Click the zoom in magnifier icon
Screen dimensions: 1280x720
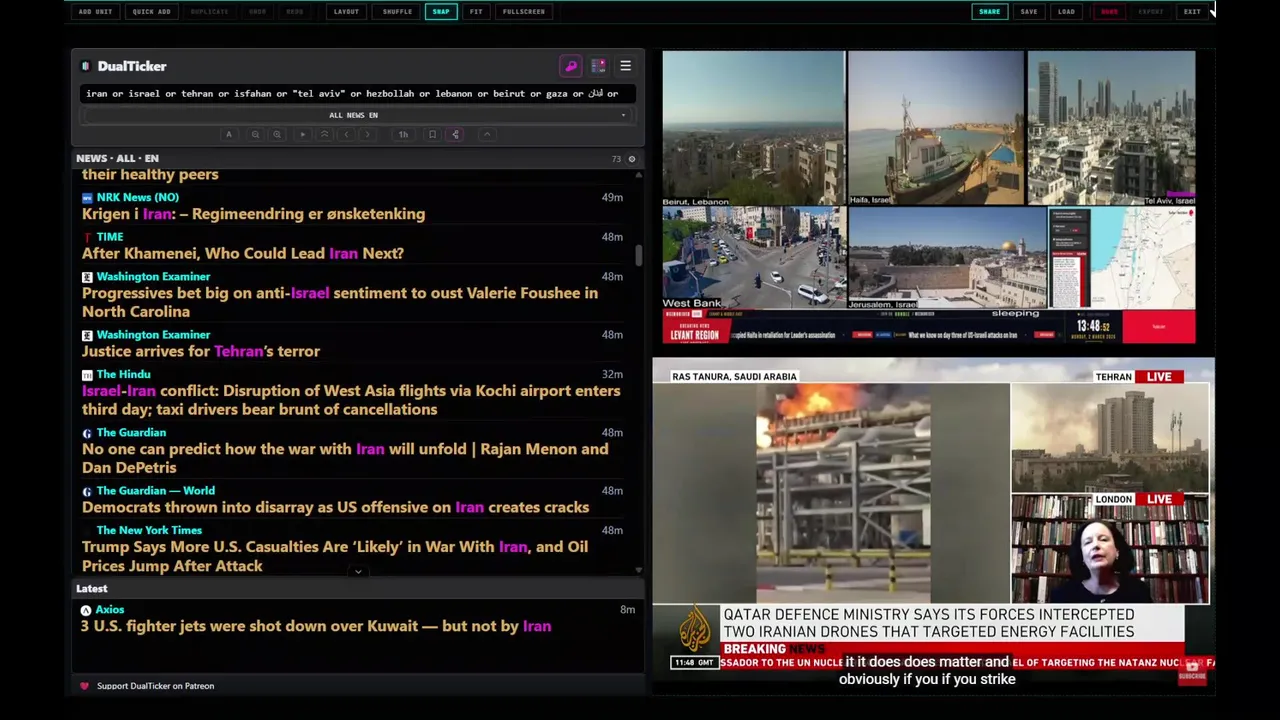277,134
